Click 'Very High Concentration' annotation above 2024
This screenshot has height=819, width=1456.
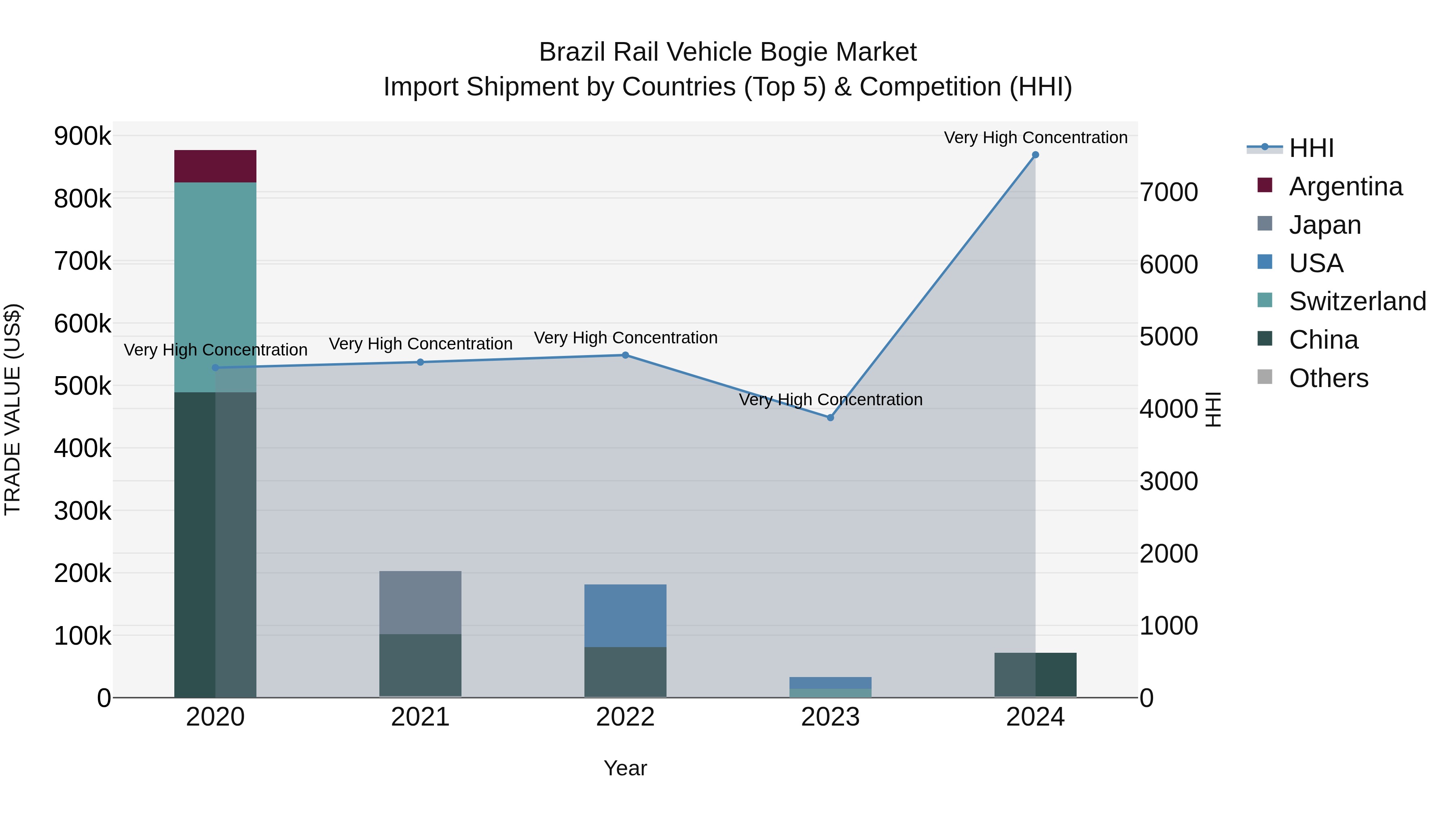[1036, 138]
